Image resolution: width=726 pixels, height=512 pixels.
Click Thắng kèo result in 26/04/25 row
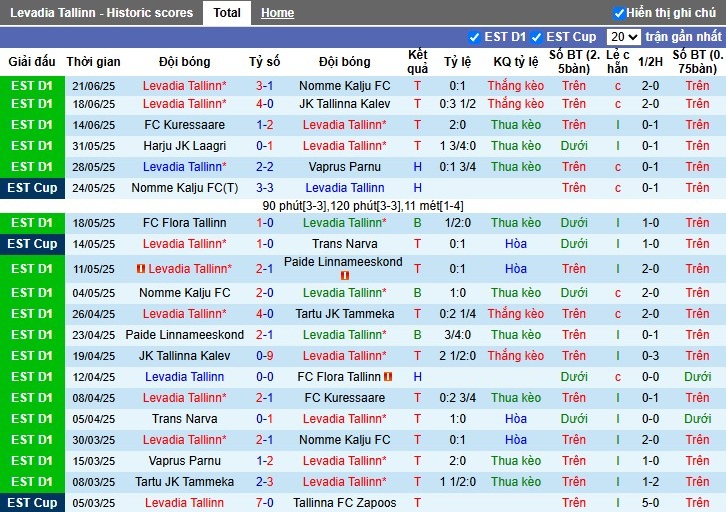516,313
